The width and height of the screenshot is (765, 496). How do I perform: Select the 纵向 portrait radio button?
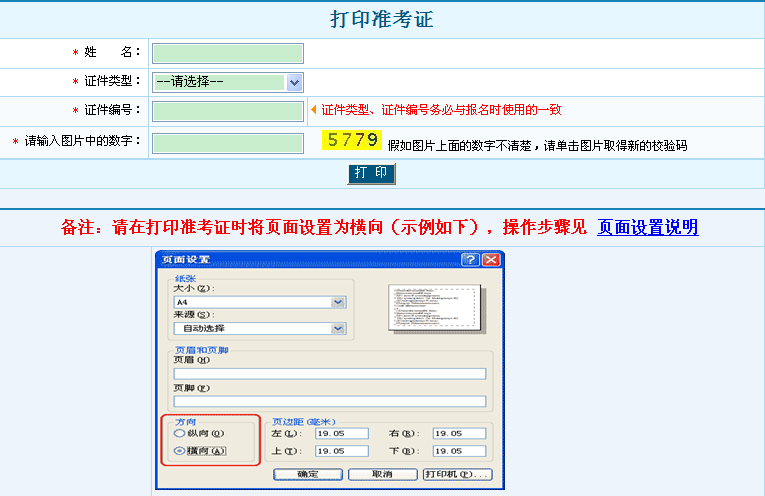coord(179,434)
